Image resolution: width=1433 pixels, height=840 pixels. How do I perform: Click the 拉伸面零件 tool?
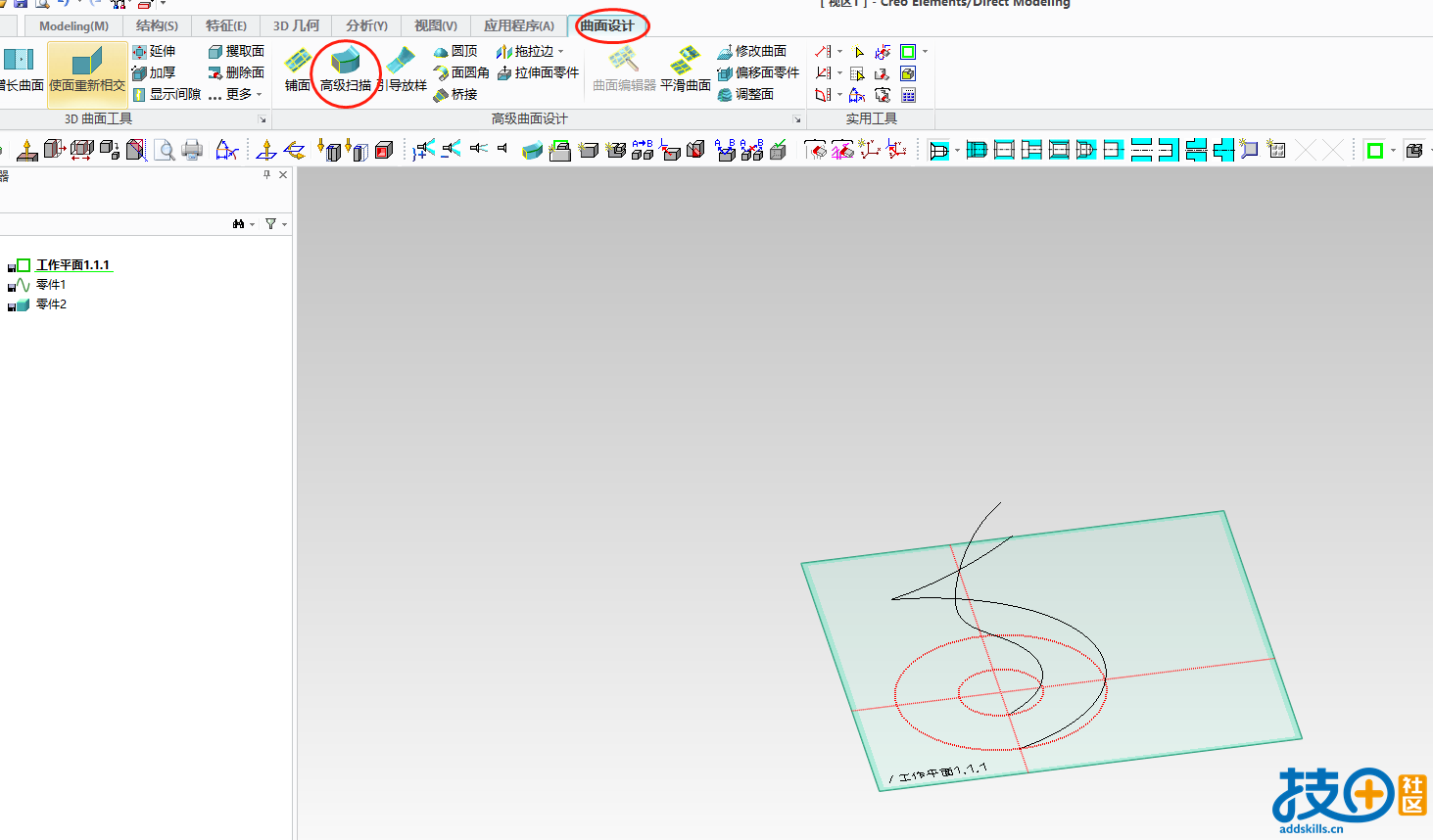pos(538,72)
